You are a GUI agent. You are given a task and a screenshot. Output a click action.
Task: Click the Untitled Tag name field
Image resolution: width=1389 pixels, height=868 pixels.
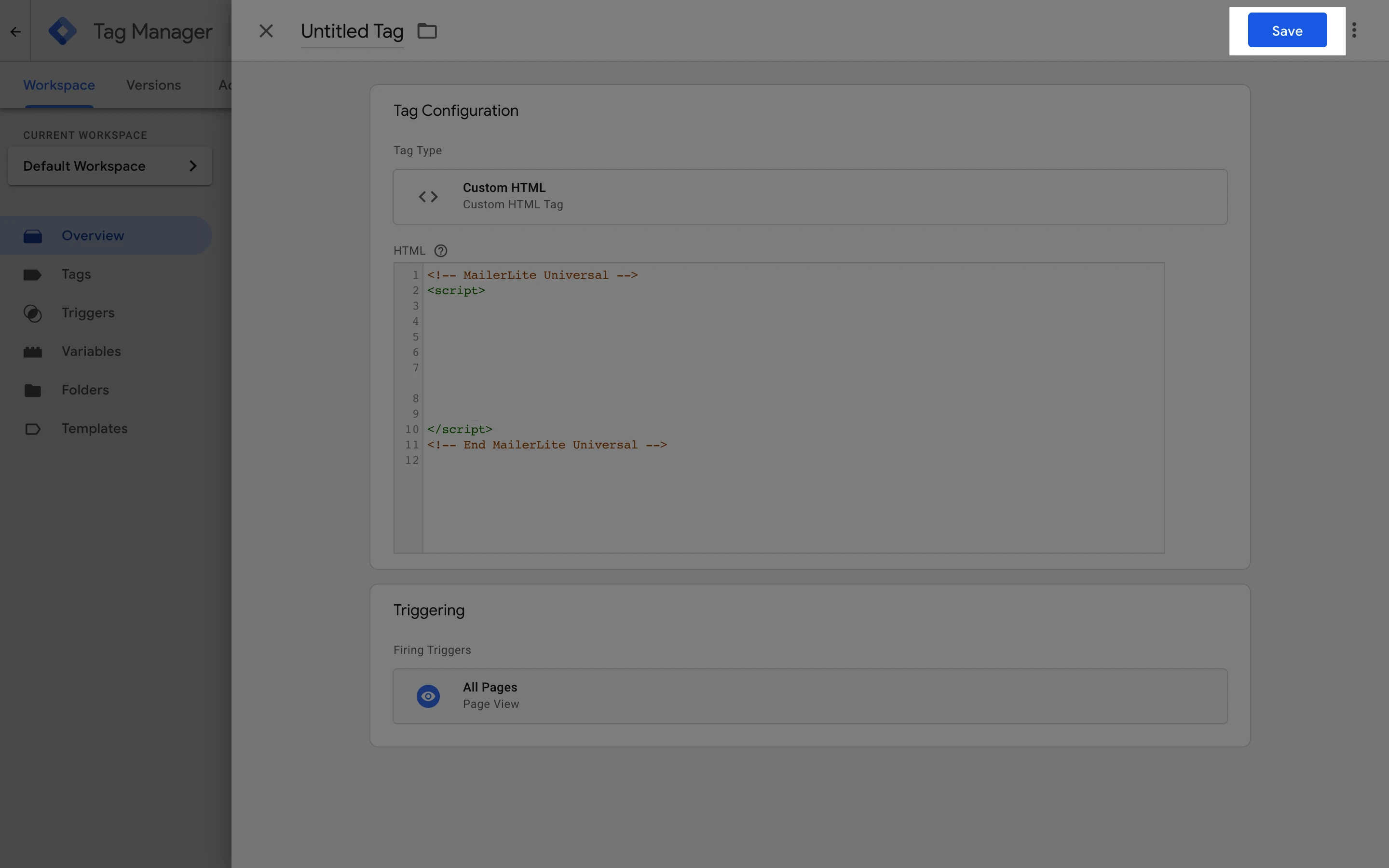(x=352, y=31)
